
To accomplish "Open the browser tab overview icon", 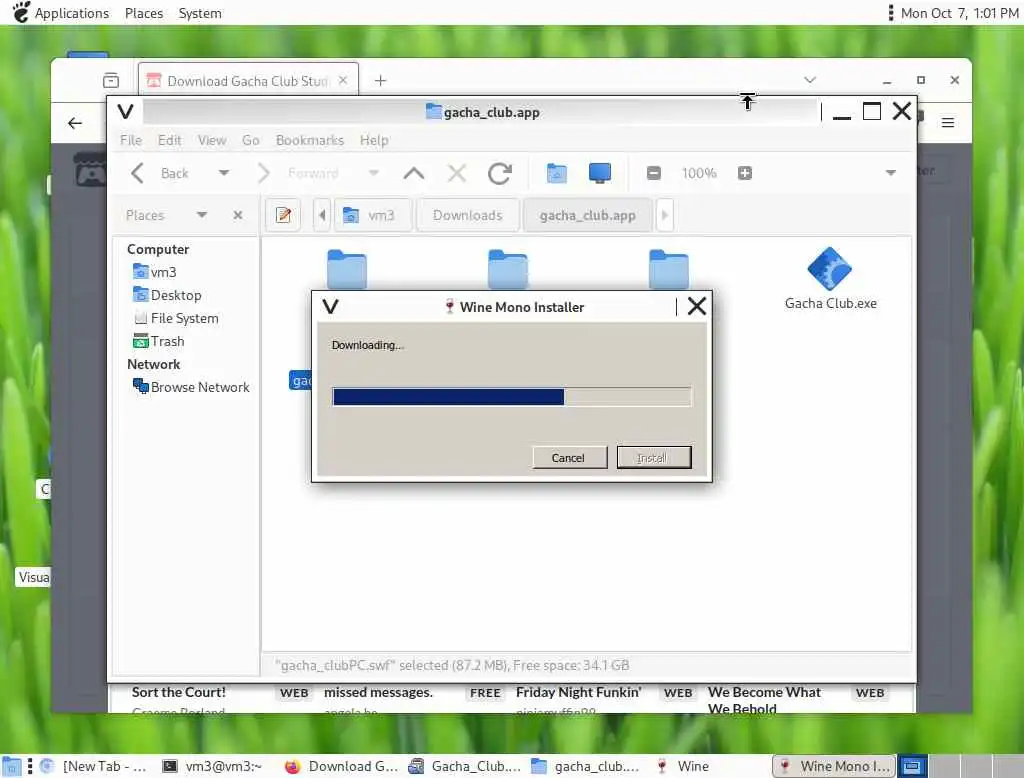I will pyautogui.click(x=111, y=80).
